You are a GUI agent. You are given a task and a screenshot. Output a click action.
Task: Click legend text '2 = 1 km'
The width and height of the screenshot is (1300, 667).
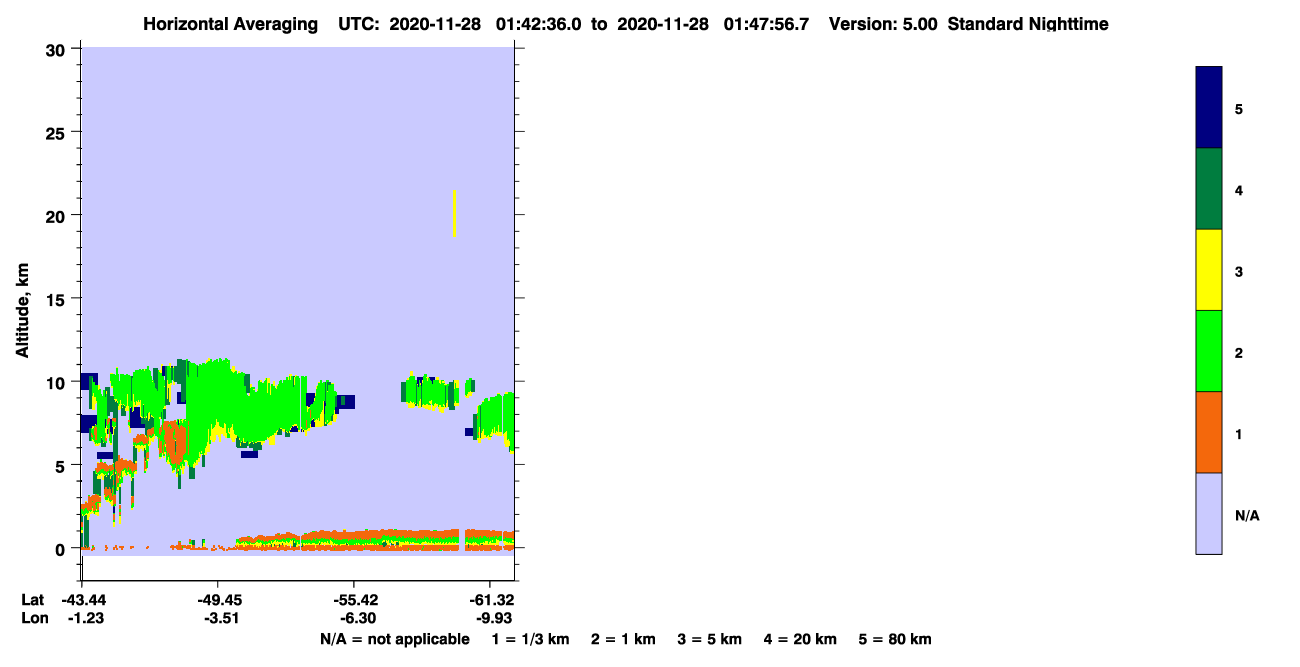(623, 639)
